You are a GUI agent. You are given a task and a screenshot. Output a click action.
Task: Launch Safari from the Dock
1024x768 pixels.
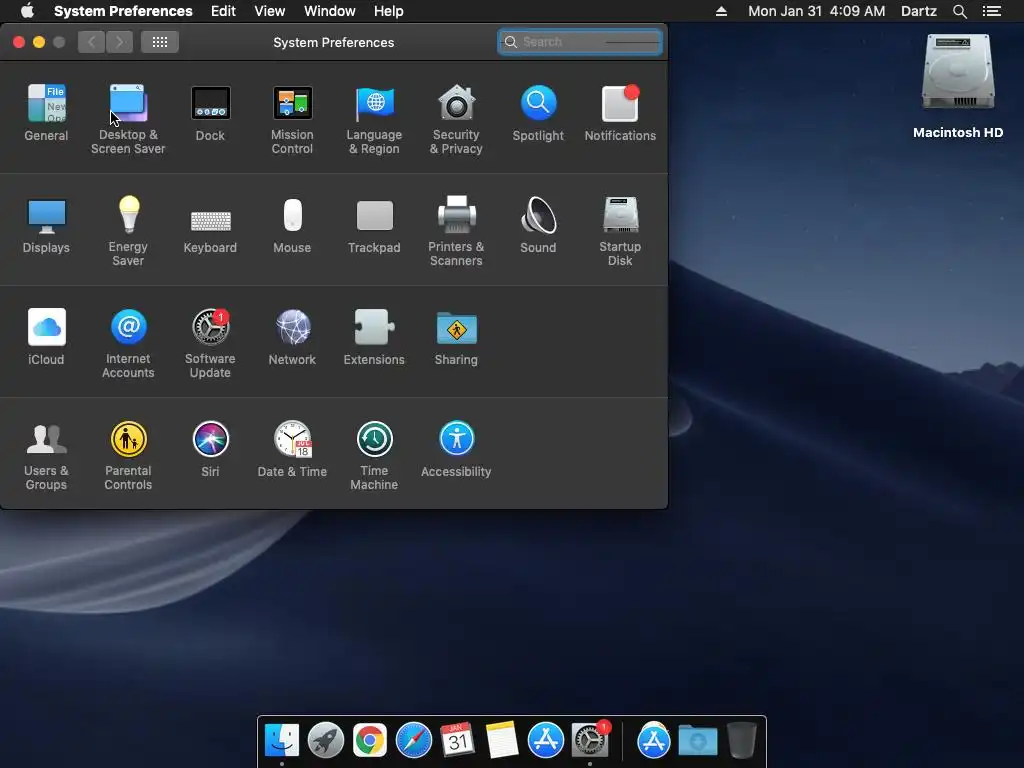point(413,741)
